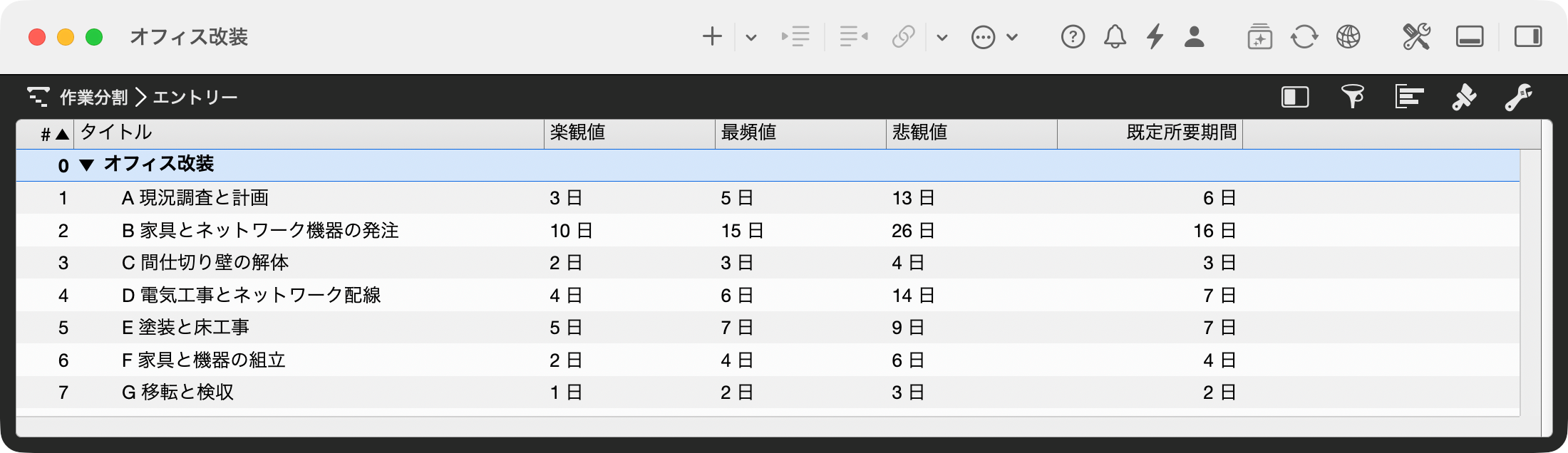Screen dimensions: 1568x453
Task: Click the filter funnel icon
Action: pos(1352,96)
